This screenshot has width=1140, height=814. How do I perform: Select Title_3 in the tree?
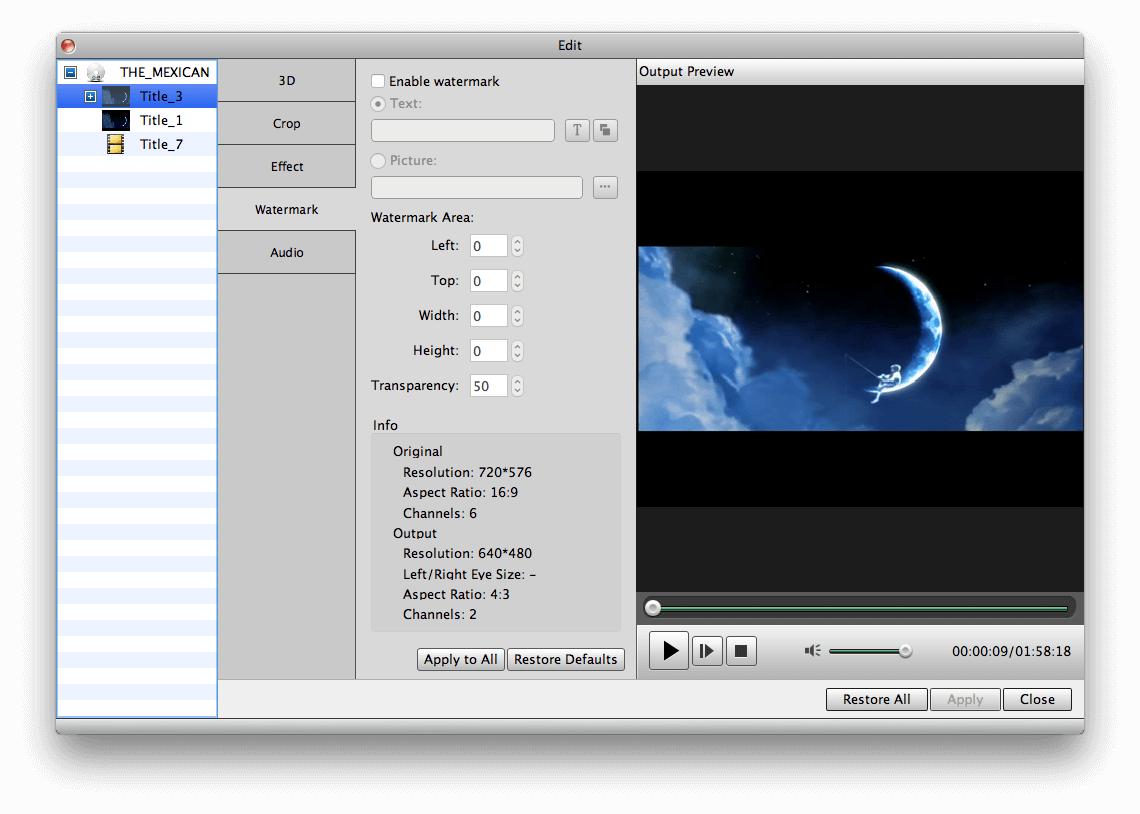click(137, 96)
